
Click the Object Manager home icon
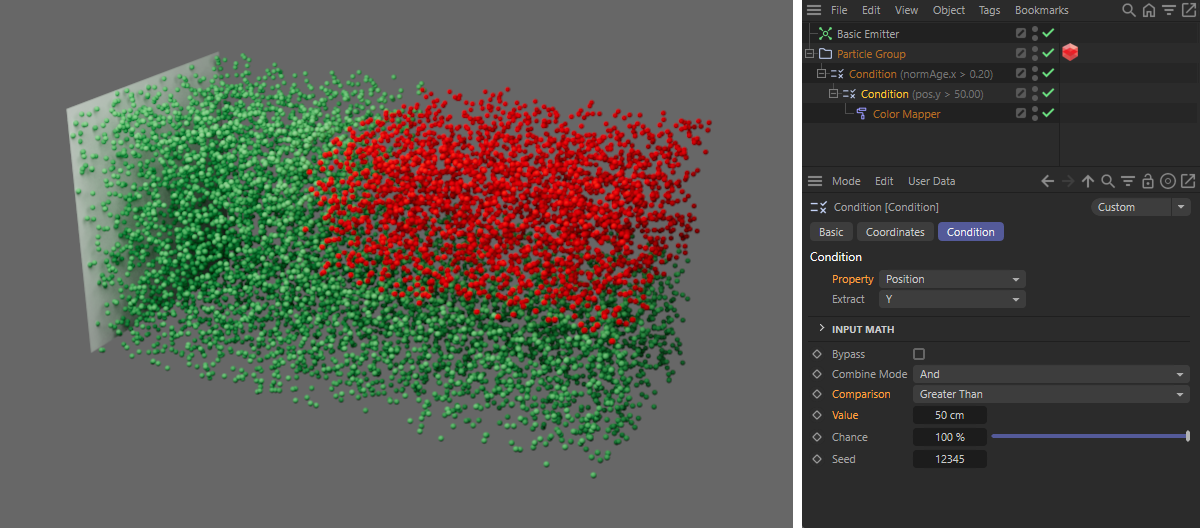[x=1148, y=10]
